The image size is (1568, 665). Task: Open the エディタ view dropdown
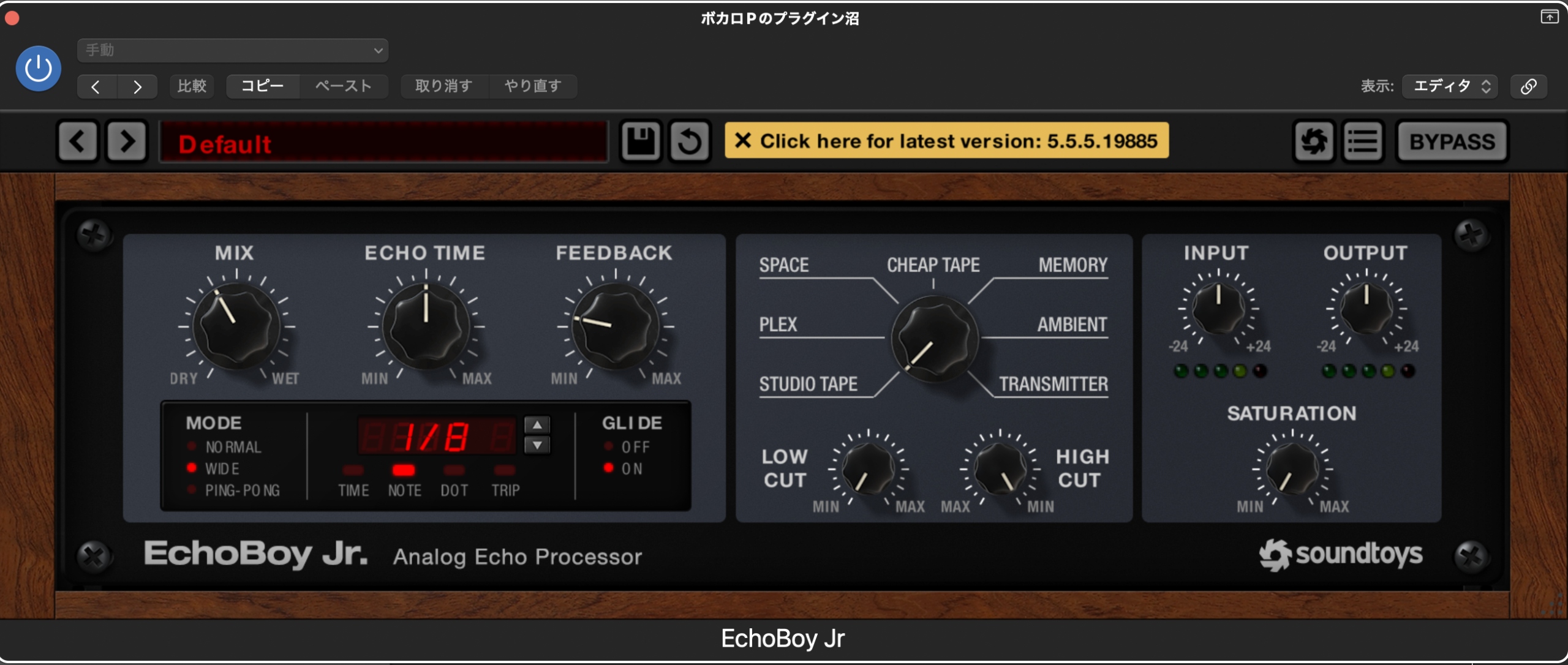pyautogui.click(x=1450, y=86)
